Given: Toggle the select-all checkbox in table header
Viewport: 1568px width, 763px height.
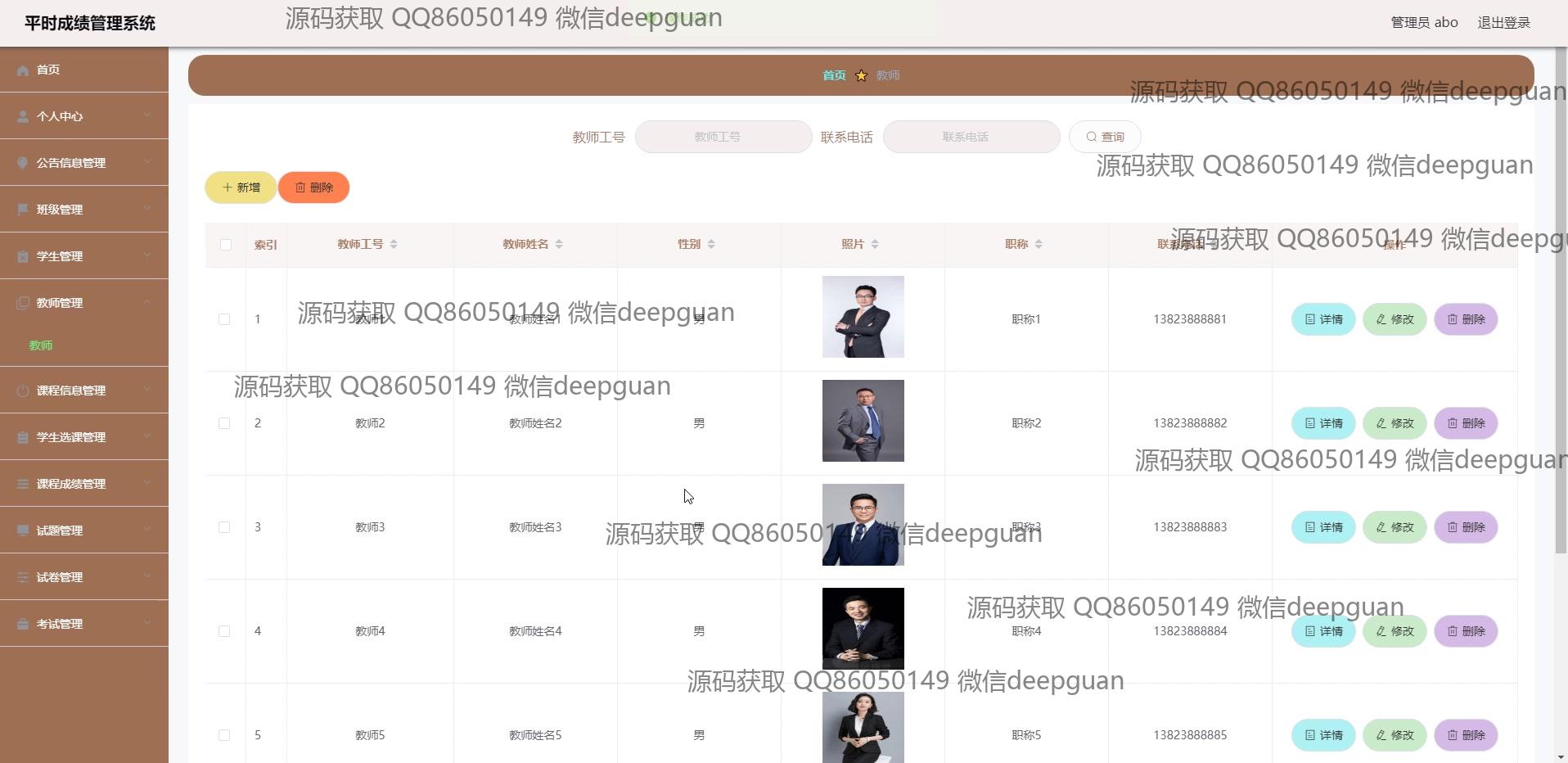Looking at the screenshot, I should [x=225, y=244].
